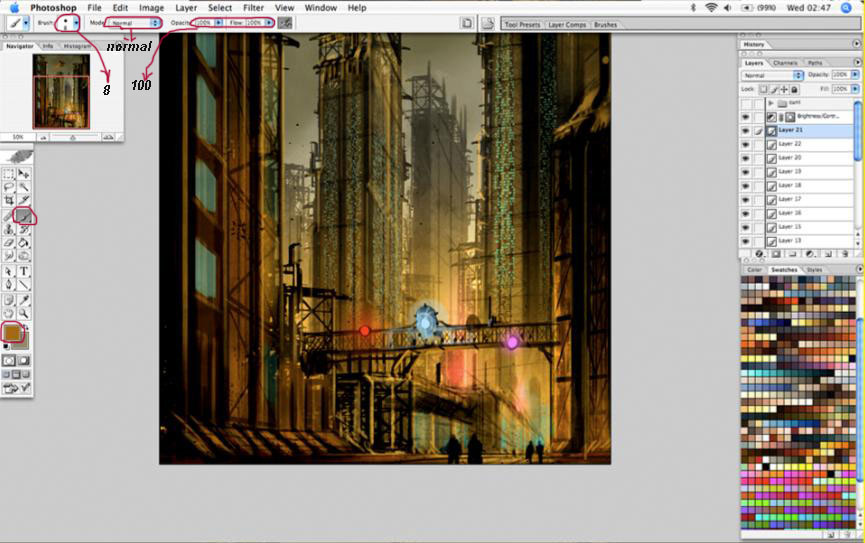
Task: Open the Layer menu
Action: click(x=186, y=8)
